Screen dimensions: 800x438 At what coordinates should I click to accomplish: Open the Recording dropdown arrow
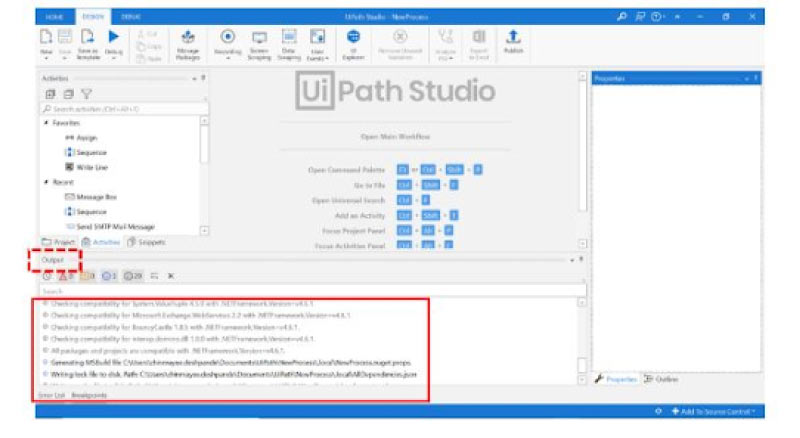[x=228, y=58]
